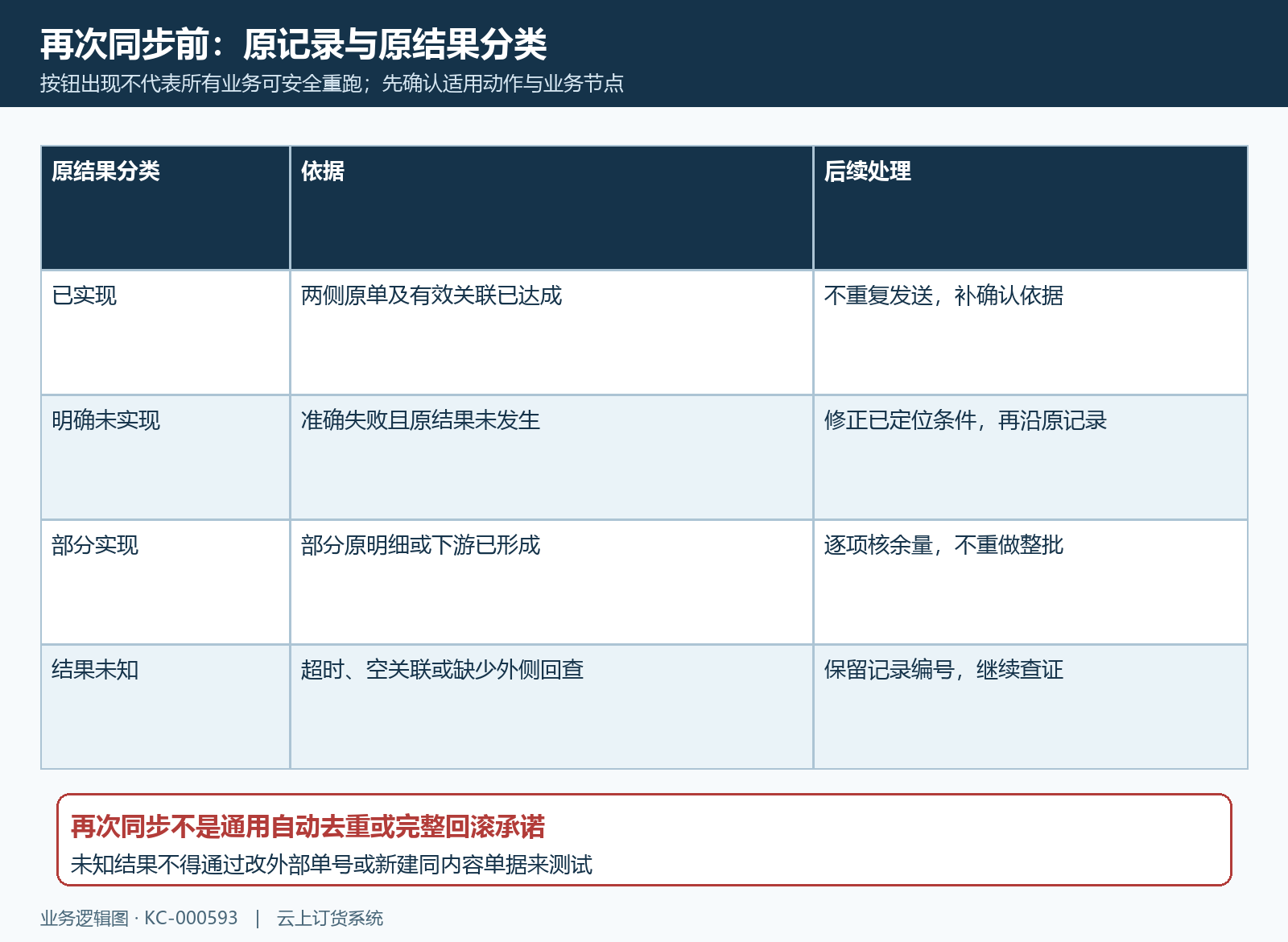Select the 结果未知 cell
The width and height of the screenshot is (1288, 942).
(x=165, y=707)
